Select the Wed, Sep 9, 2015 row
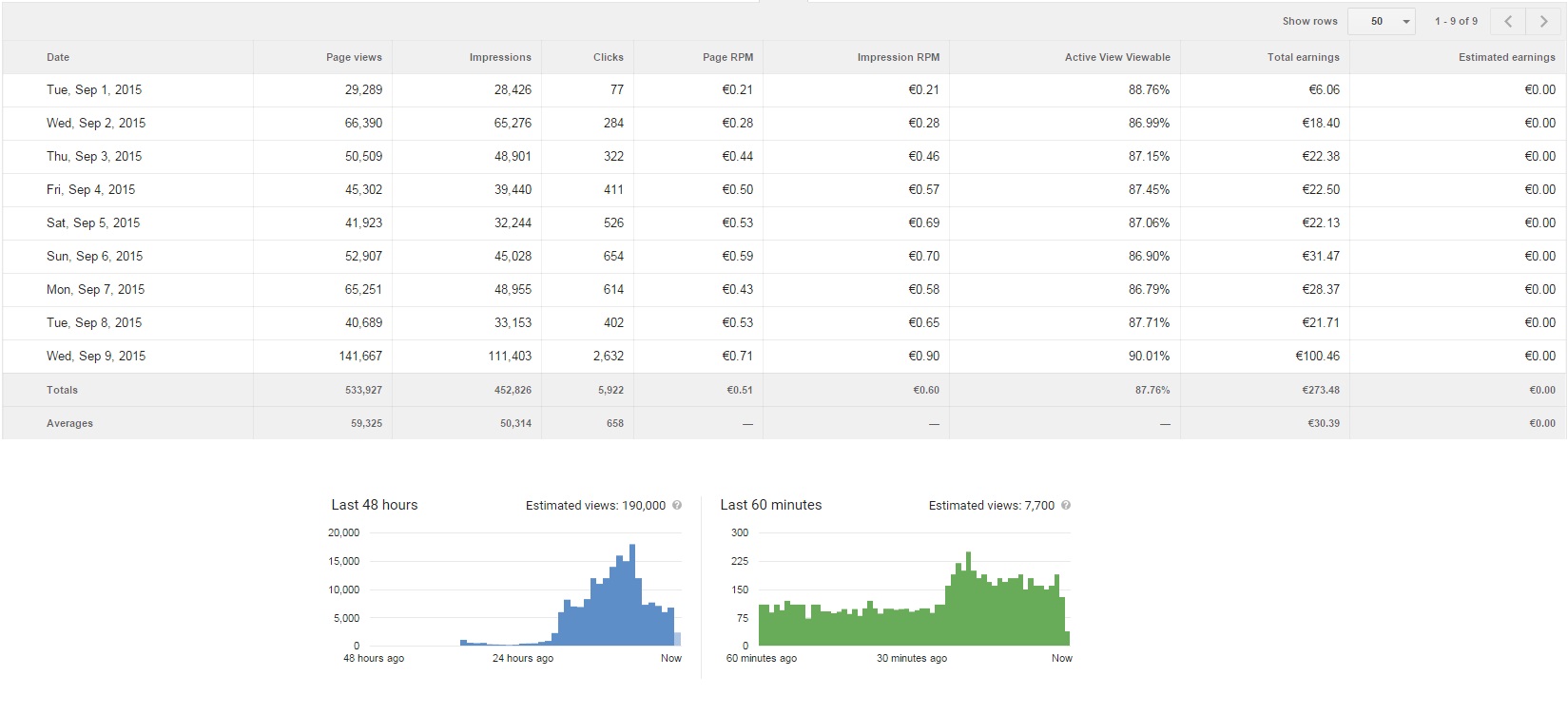1568x715 pixels. [96, 356]
